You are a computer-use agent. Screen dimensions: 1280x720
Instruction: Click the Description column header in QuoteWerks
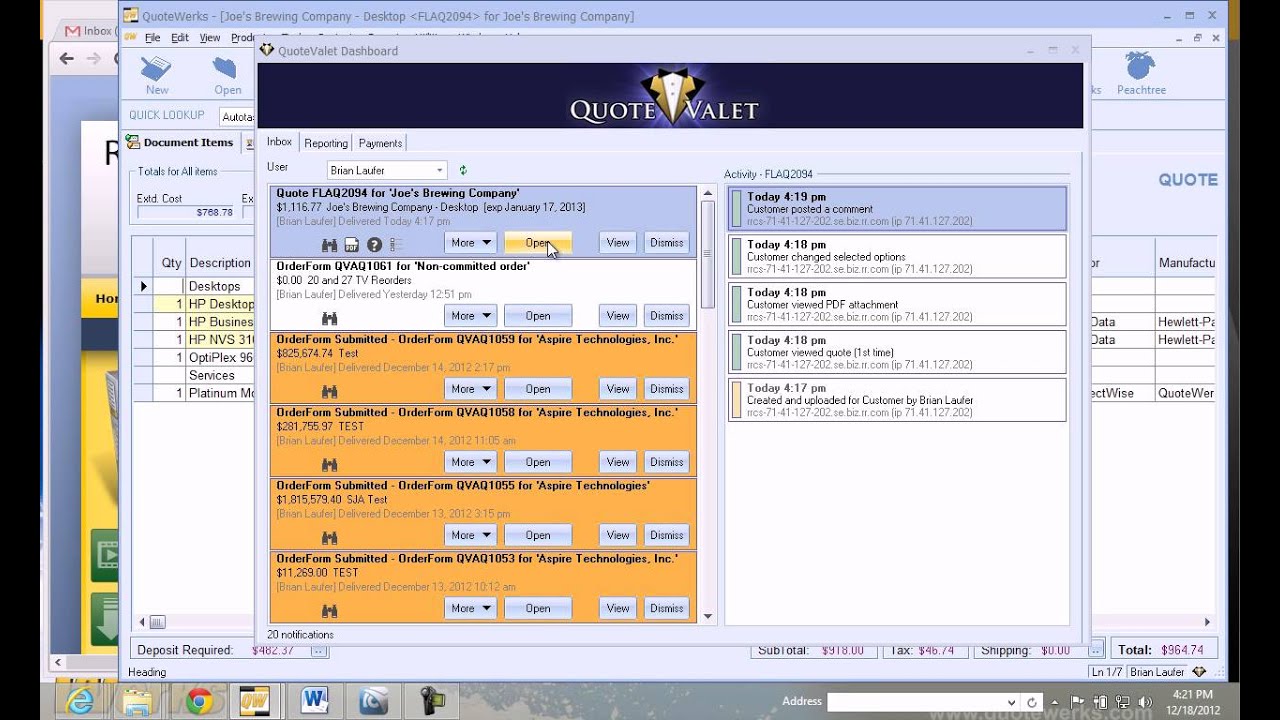click(x=220, y=263)
